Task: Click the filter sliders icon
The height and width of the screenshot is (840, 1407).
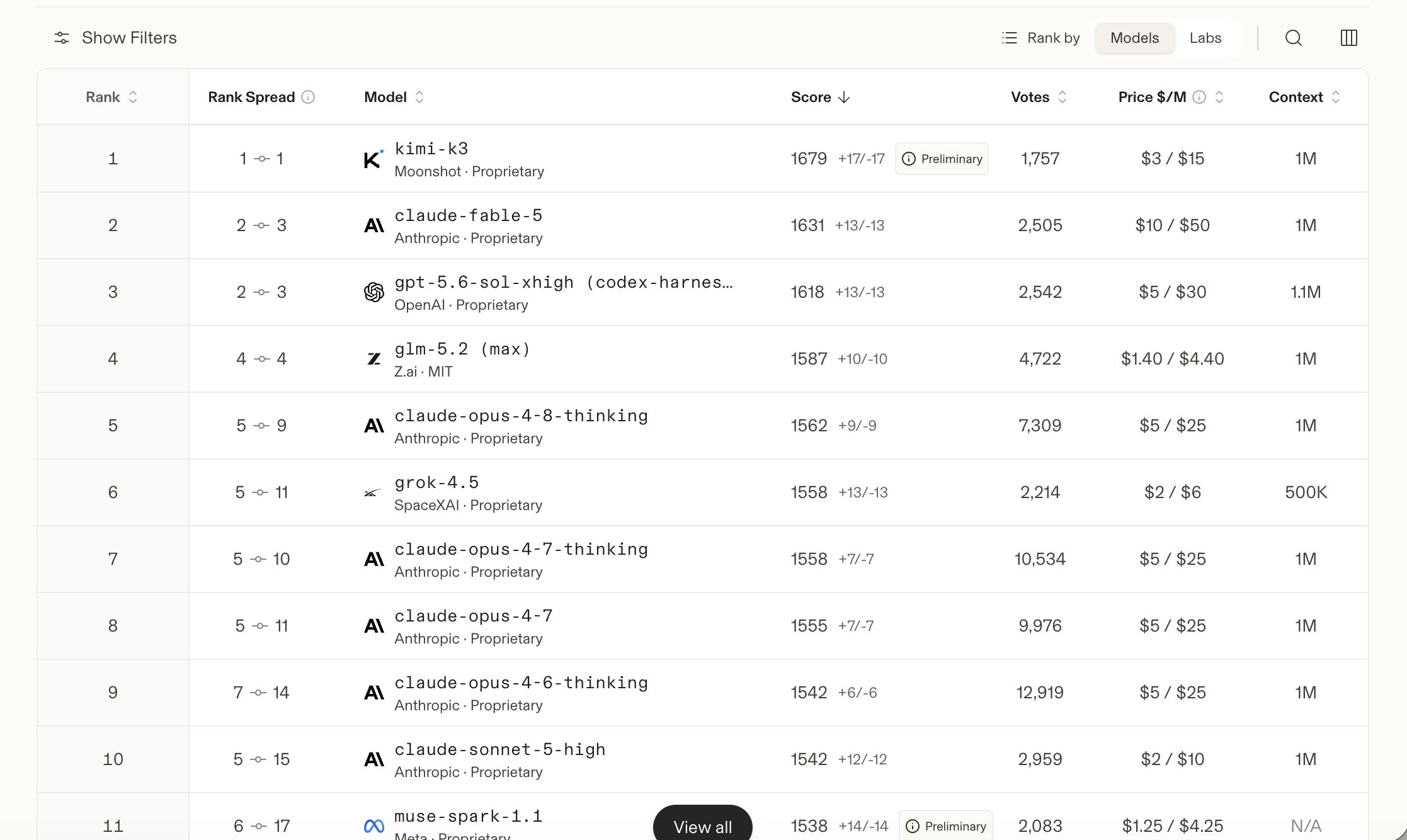Action: (62, 38)
